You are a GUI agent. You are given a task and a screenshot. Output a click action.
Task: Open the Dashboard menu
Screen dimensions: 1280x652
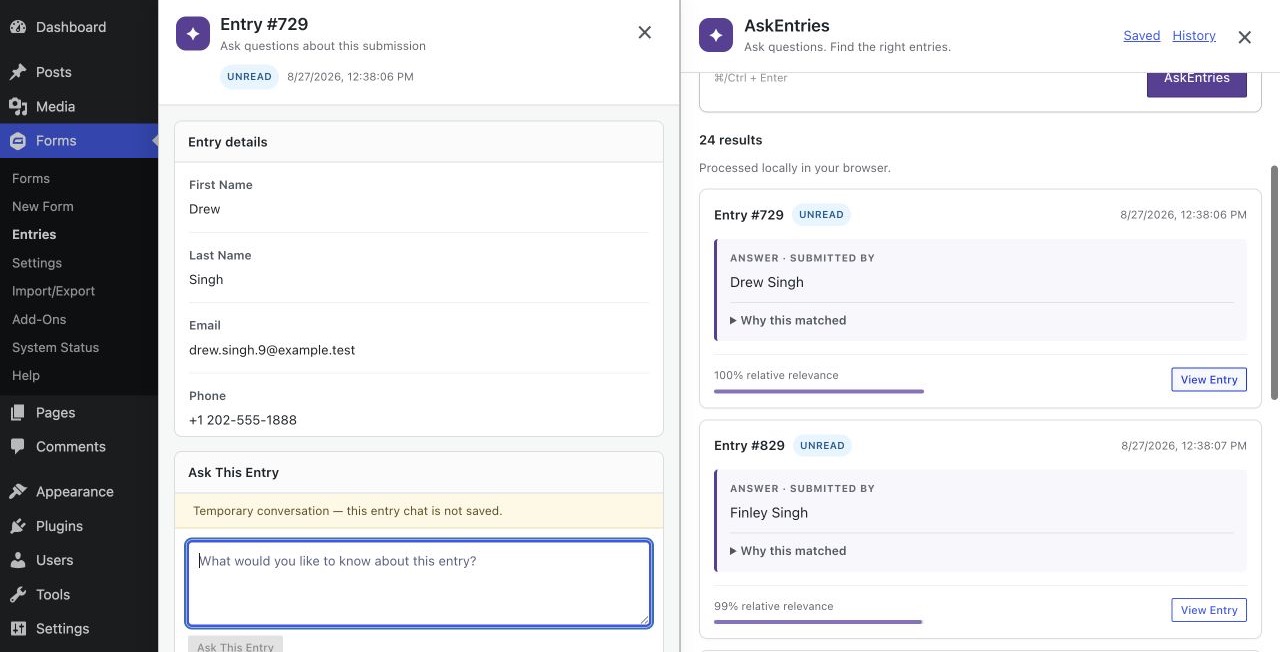[x=79, y=27]
